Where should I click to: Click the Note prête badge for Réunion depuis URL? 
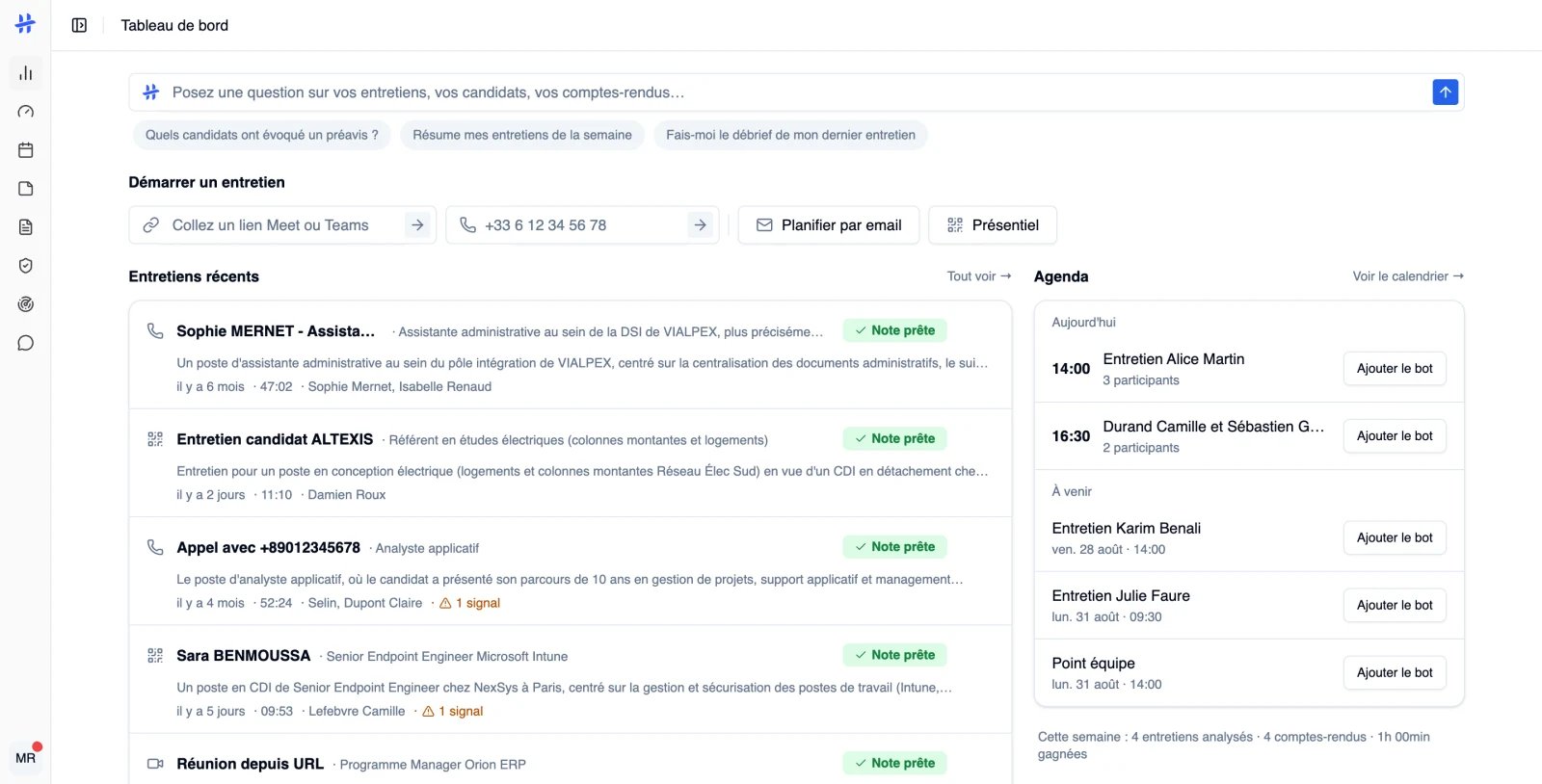coord(894,763)
